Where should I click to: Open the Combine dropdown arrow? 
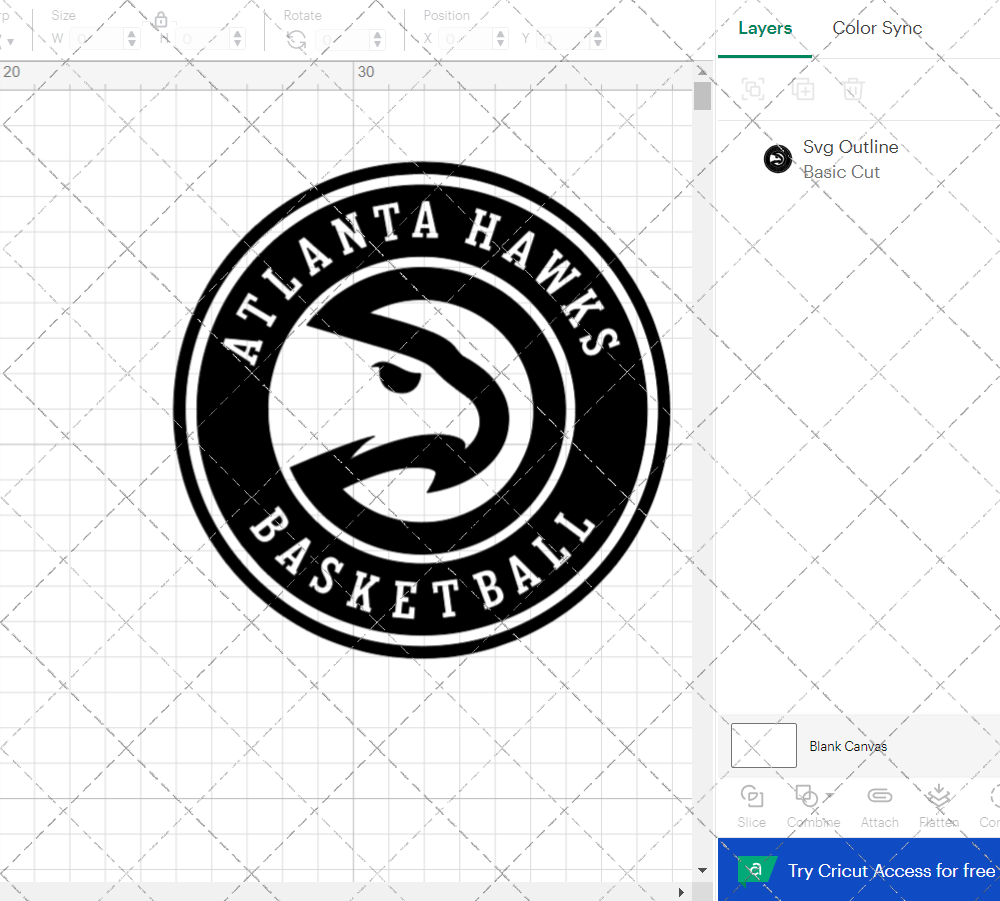pyautogui.click(x=827, y=797)
